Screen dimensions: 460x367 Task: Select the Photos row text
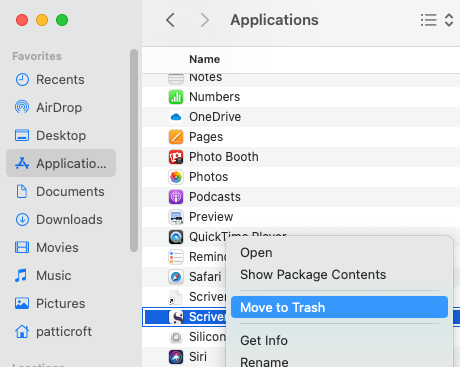click(x=209, y=177)
